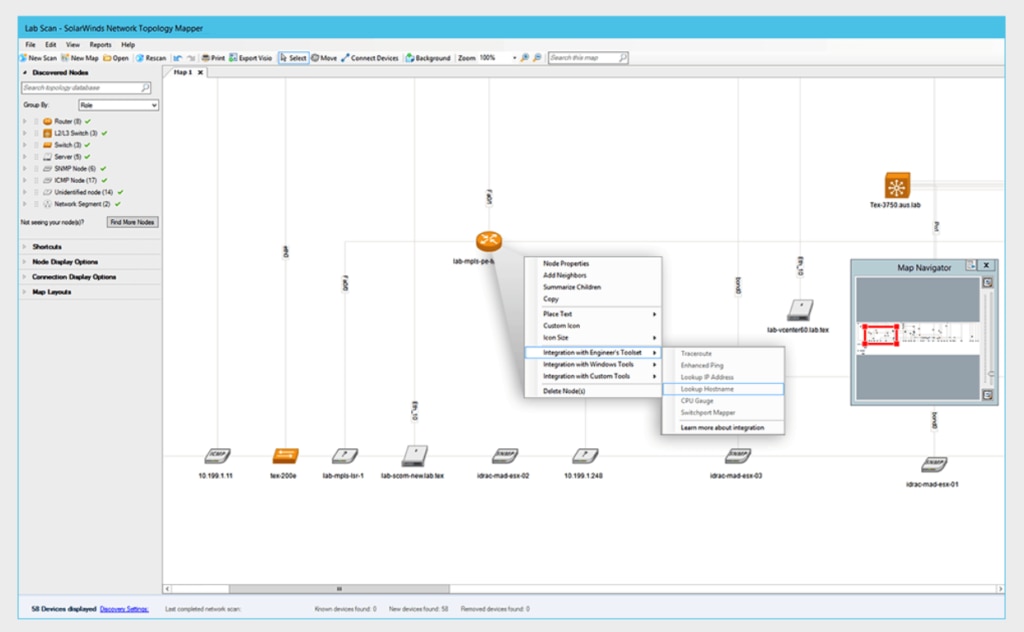The image size is (1024, 632).
Task: Open the Group By dropdown
Action: pos(118,105)
